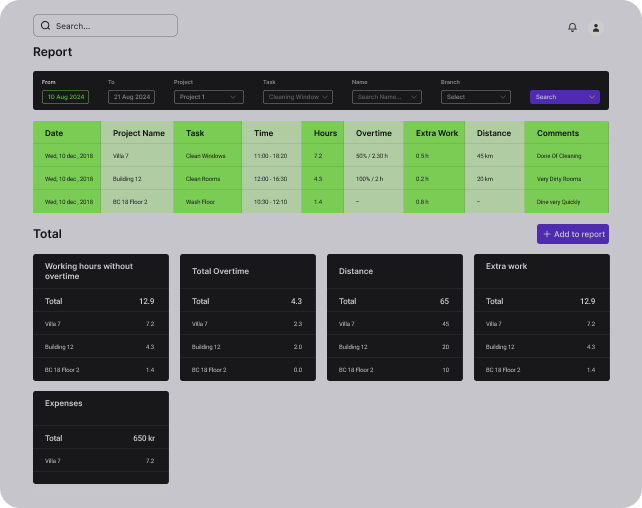Click the purple Search button
This screenshot has width=642, height=508.
point(564,97)
